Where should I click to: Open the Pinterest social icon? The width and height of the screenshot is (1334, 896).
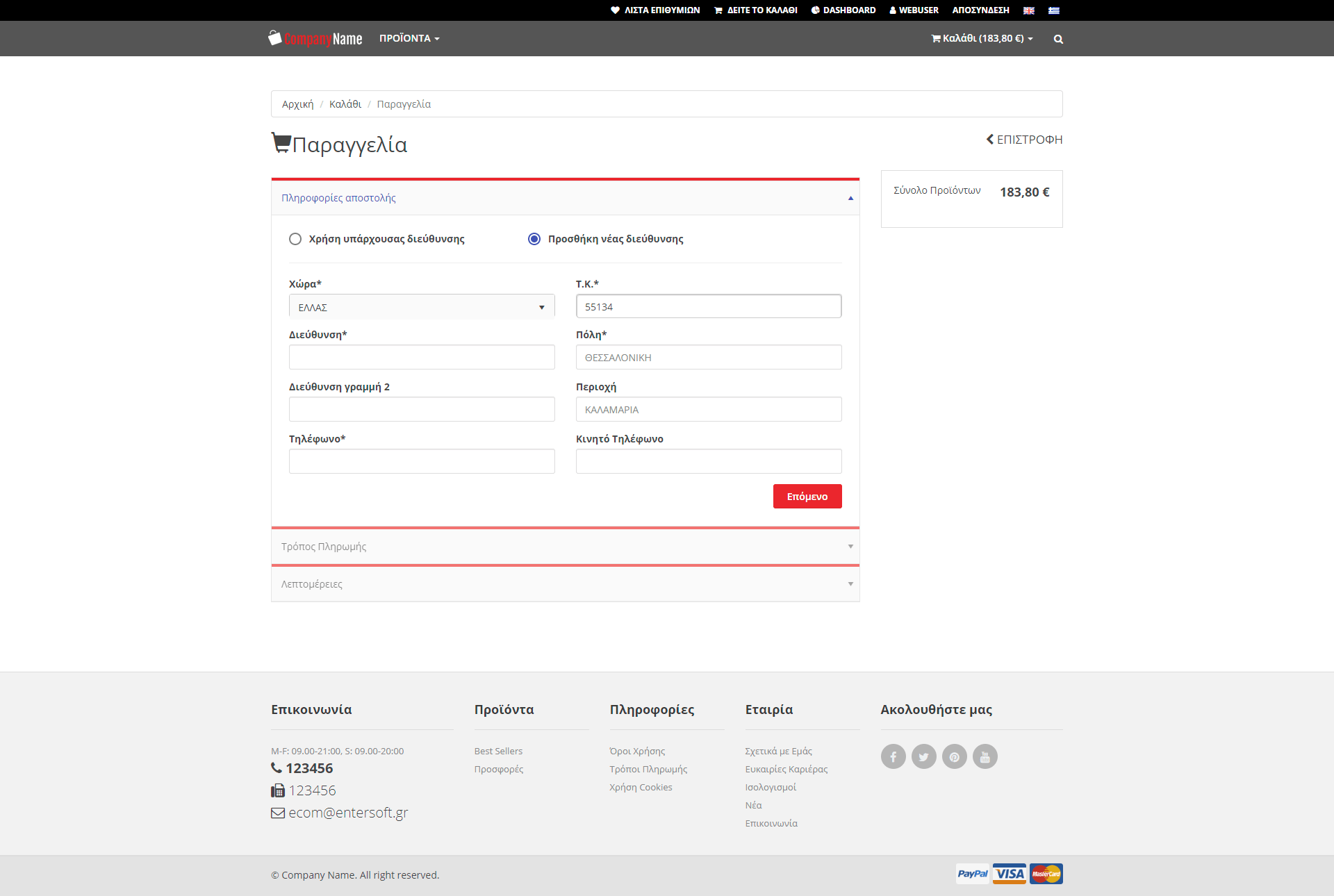tap(955, 756)
